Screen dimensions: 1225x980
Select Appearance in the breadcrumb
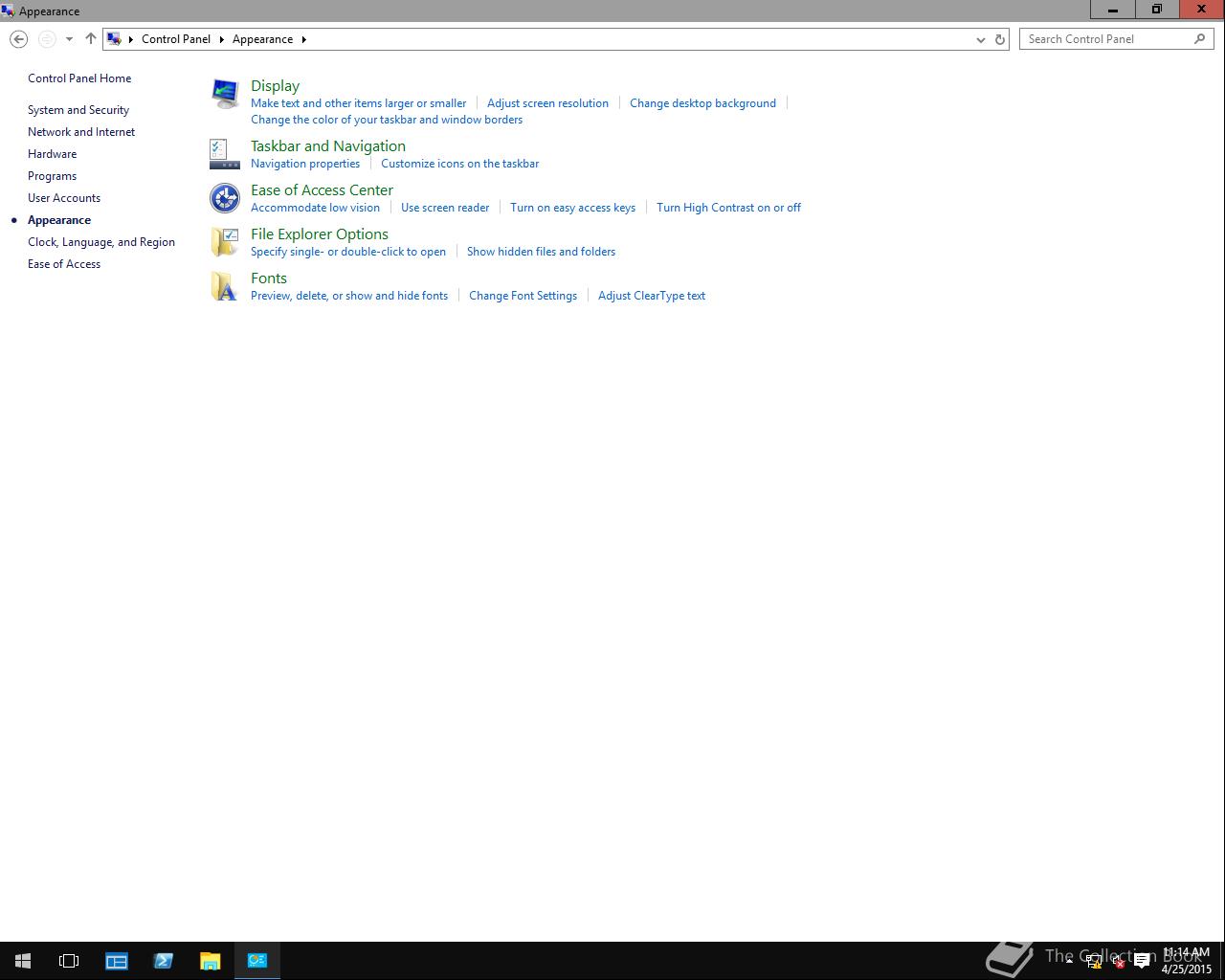coord(262,39)
